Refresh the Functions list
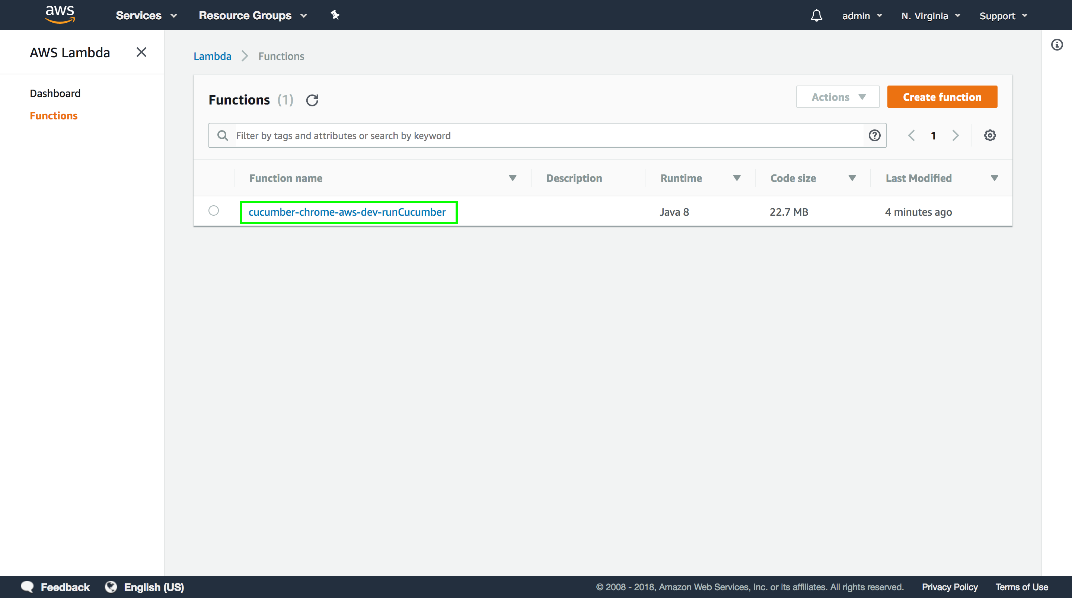 (x=312, y=100)
